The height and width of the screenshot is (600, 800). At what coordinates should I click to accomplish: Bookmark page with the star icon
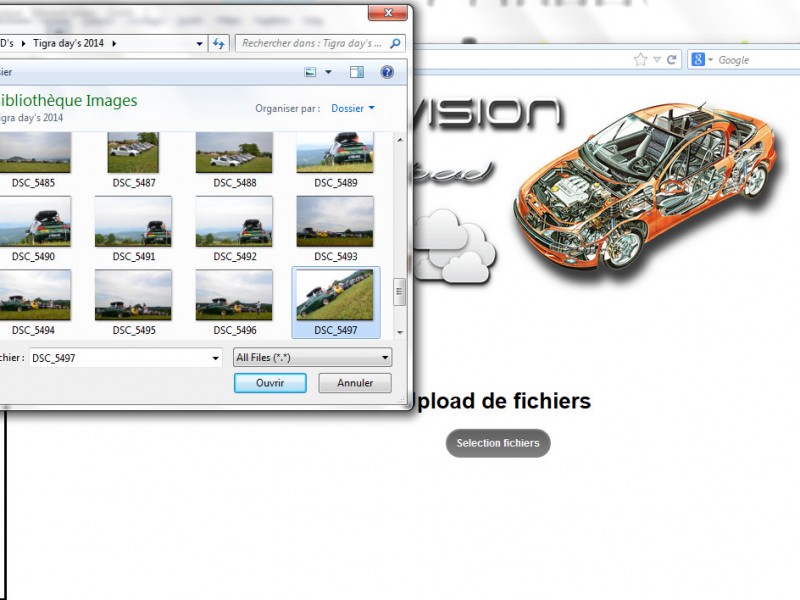tap(640, 60)
